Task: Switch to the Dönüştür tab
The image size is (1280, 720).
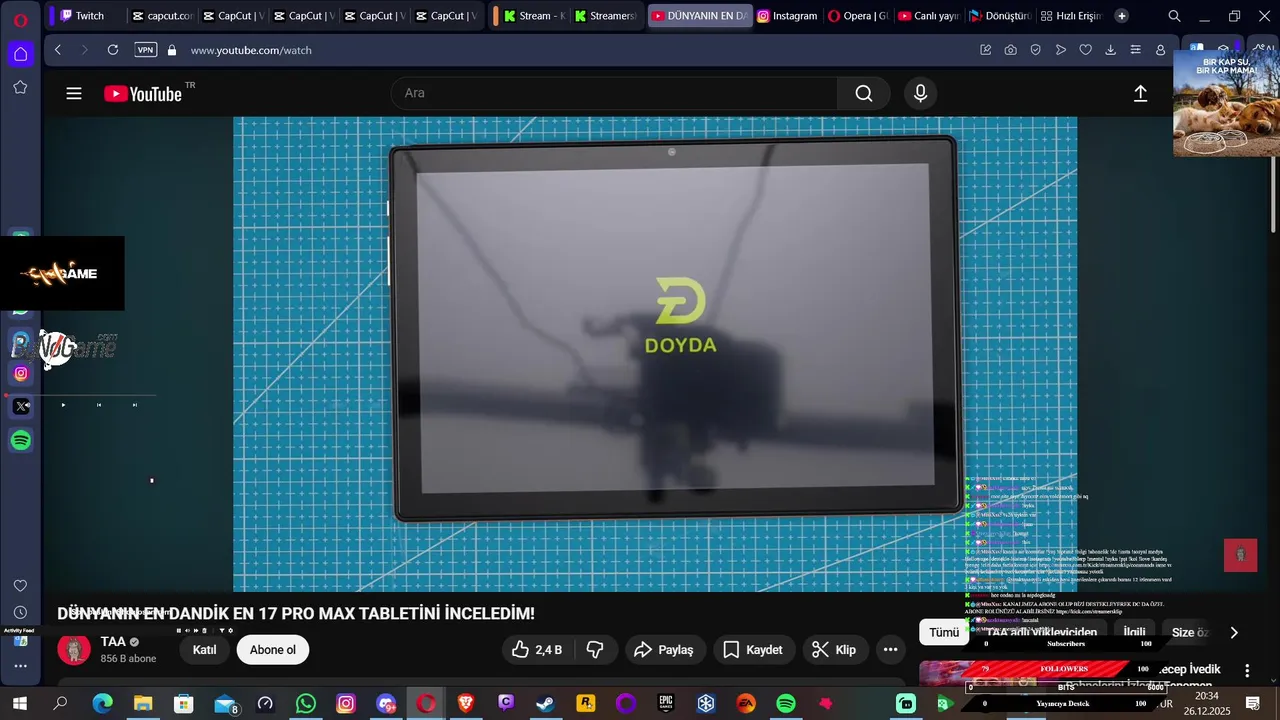Action: point(1000,16)
